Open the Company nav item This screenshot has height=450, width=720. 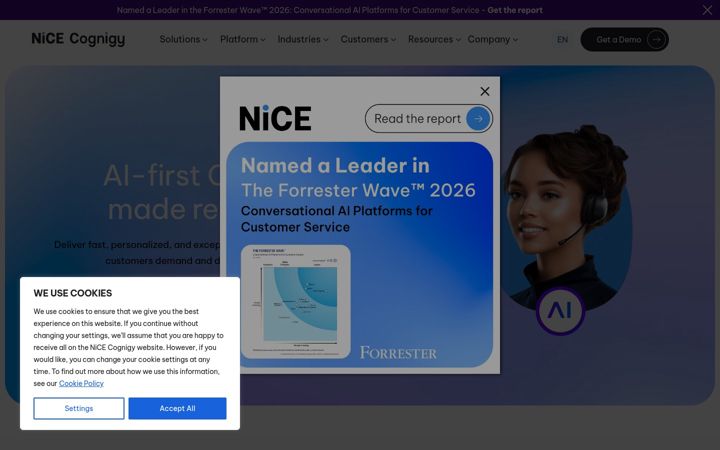(x=489, y=39)
